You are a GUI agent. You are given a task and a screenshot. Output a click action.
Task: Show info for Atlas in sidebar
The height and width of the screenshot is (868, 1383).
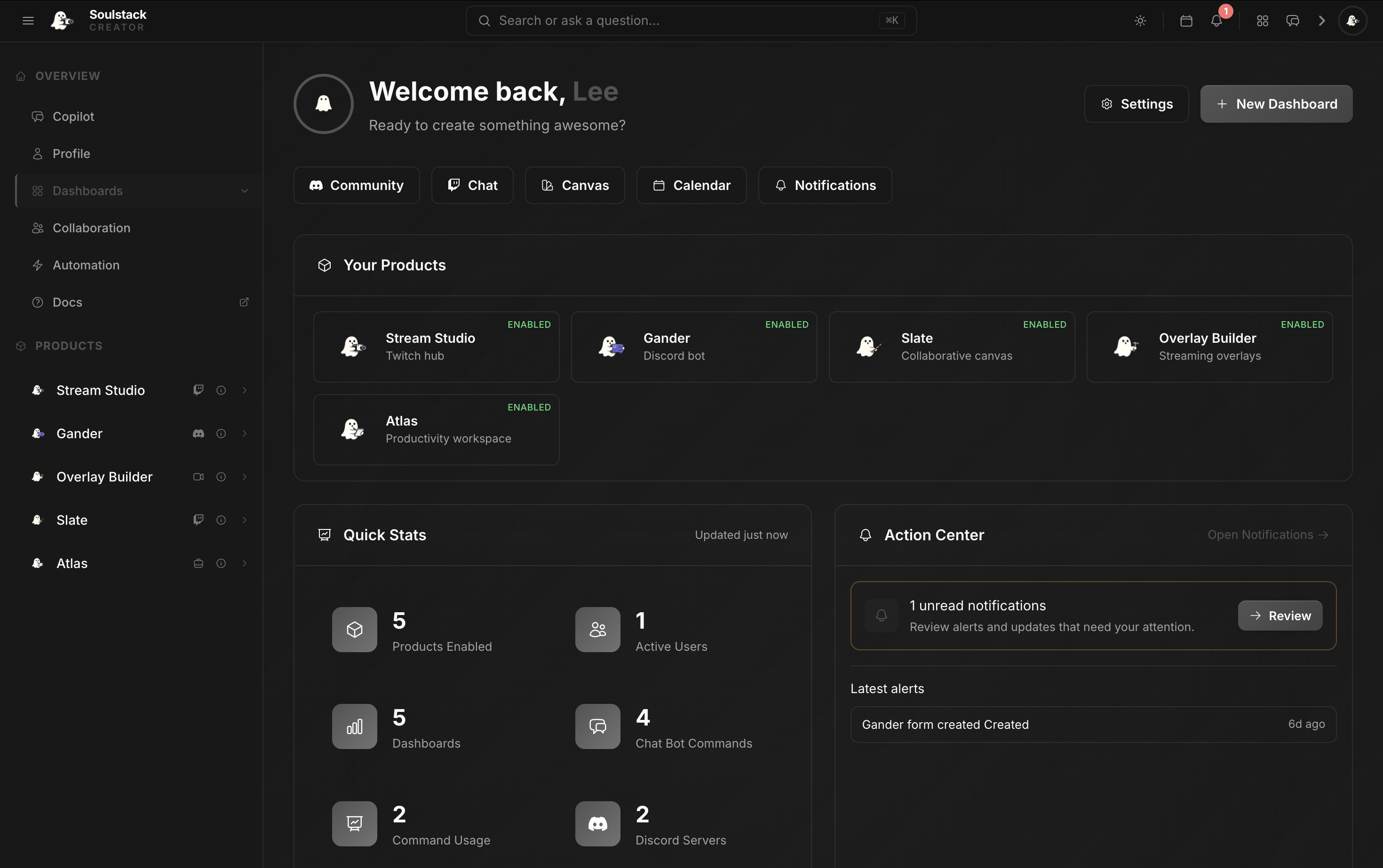[x=221, y=564]
